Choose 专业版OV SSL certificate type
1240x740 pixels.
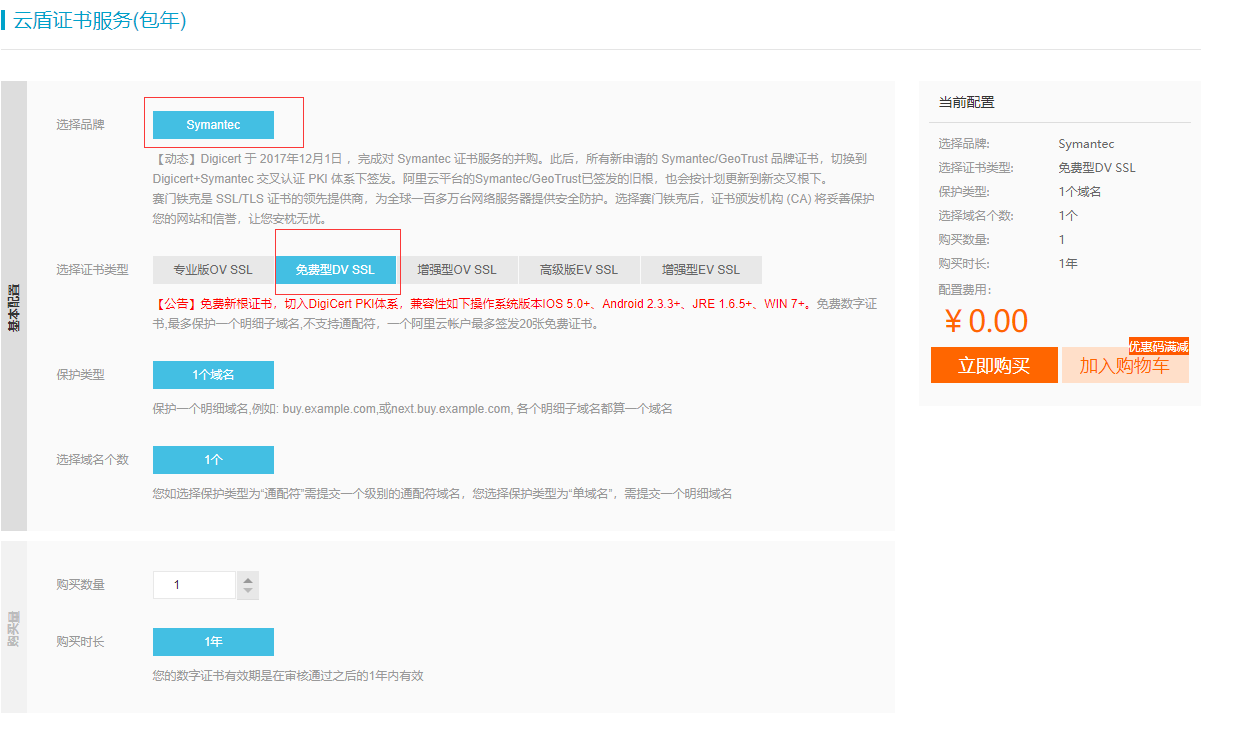(x=213, y=270)
